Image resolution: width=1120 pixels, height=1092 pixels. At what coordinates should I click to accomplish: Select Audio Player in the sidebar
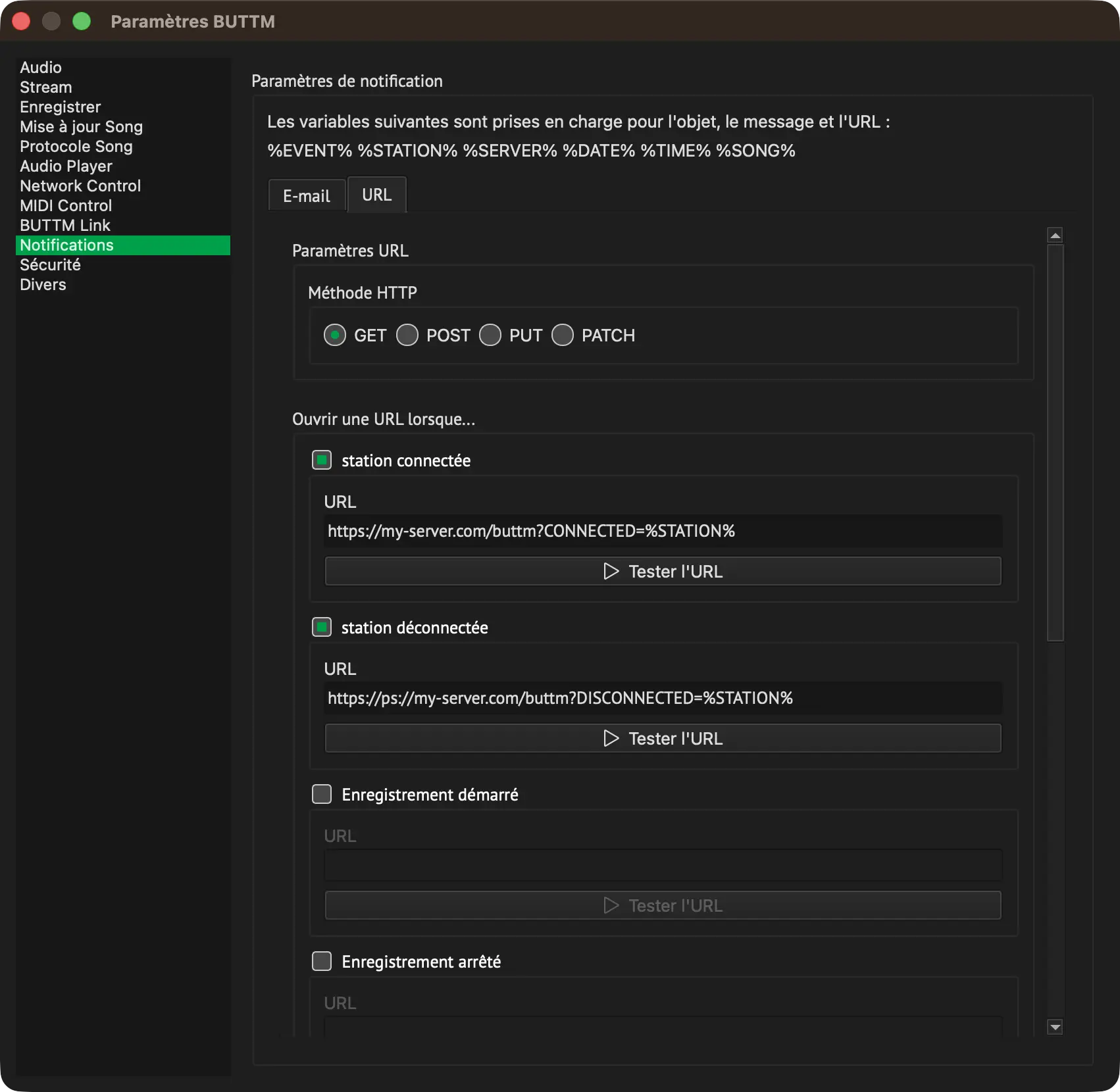tap(122, 166)
